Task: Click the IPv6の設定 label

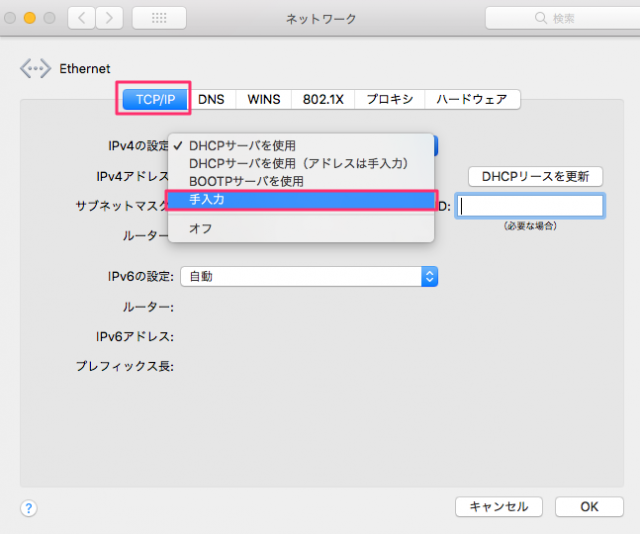Action: (x=140, y=276)
